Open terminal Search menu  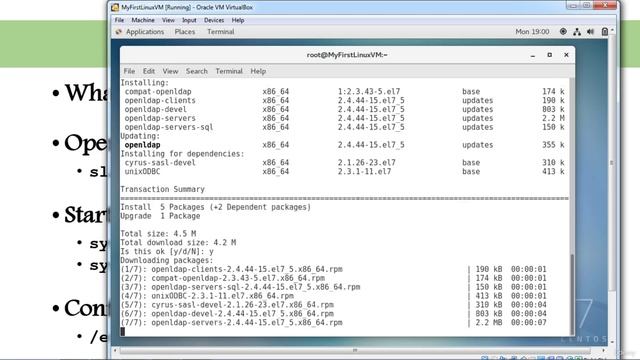pos(197,71)
